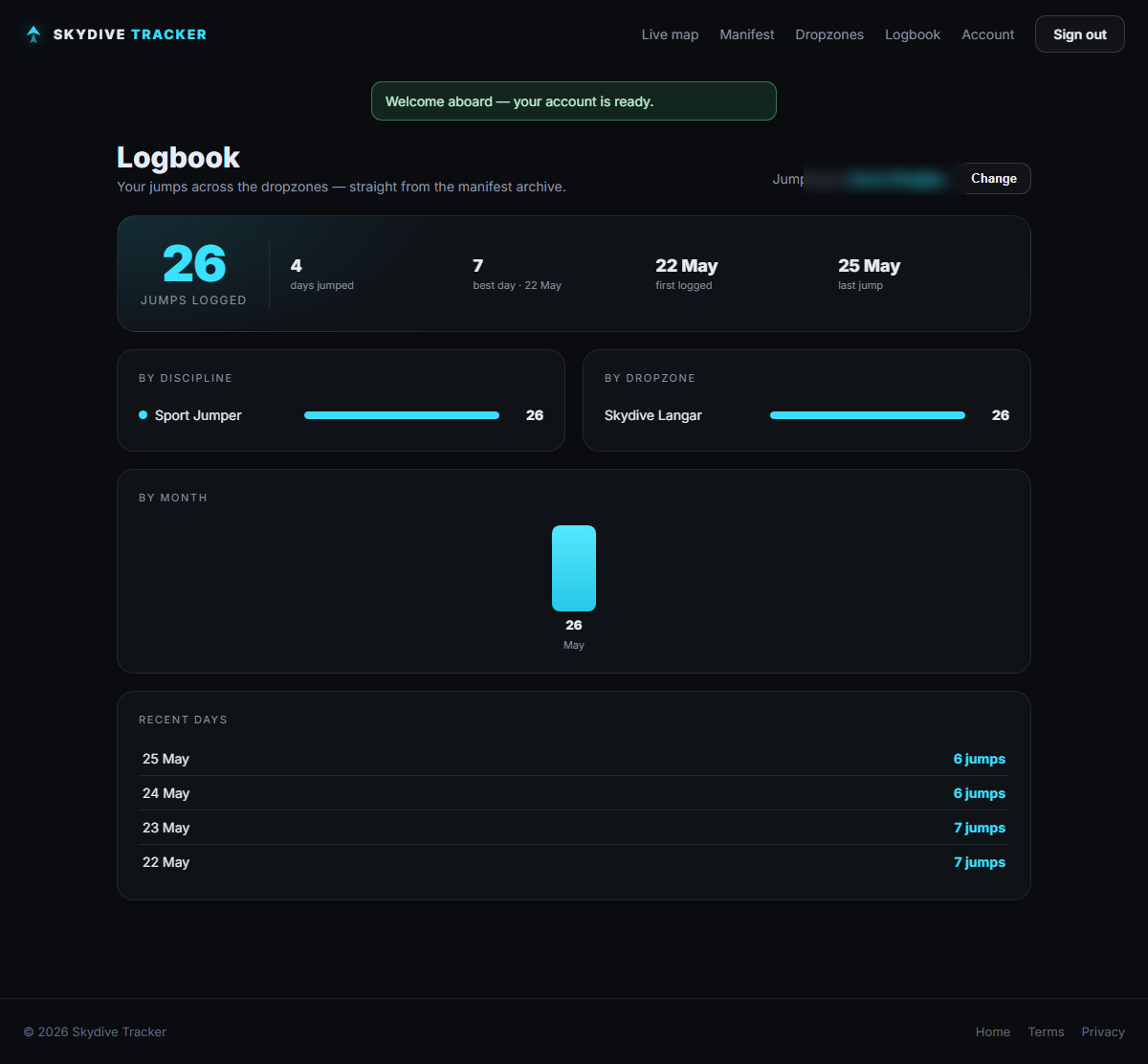The image size is (1148, 1064).
Task: Click the '© 2026 Skydive Tracker' footer text
Action: coord(95,1031)
